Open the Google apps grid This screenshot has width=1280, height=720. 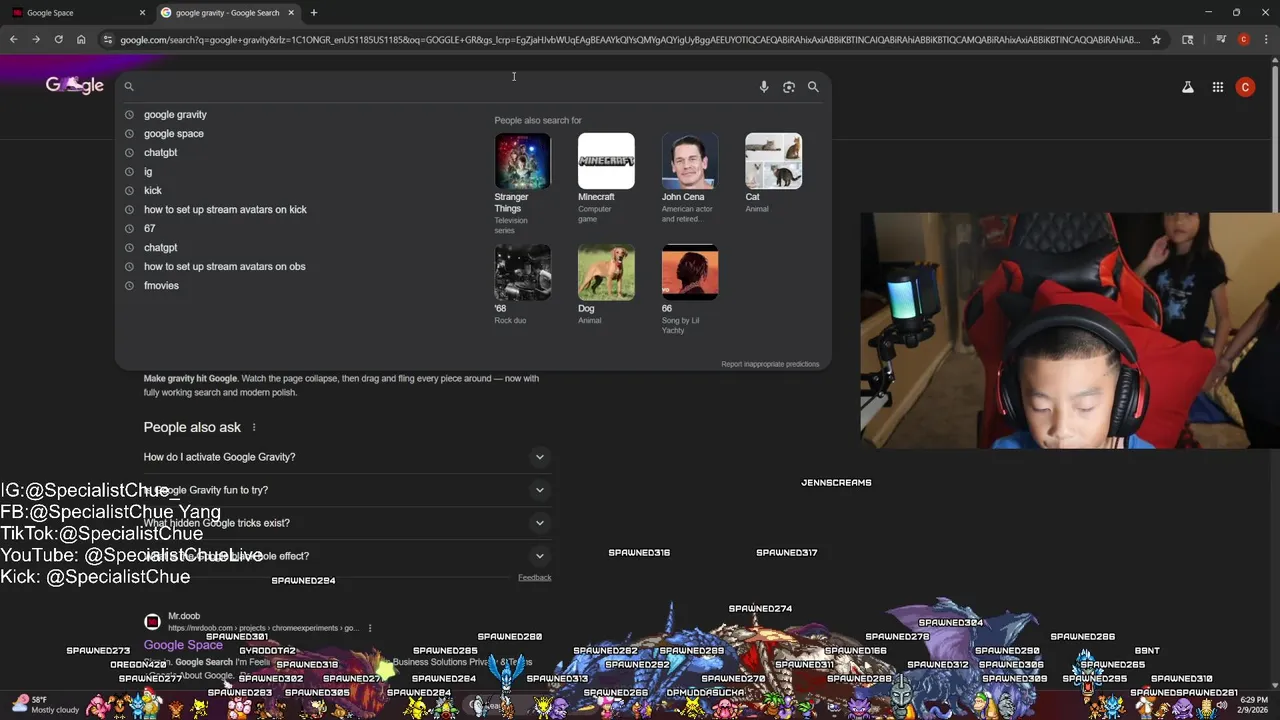[x=1218, y=87]
